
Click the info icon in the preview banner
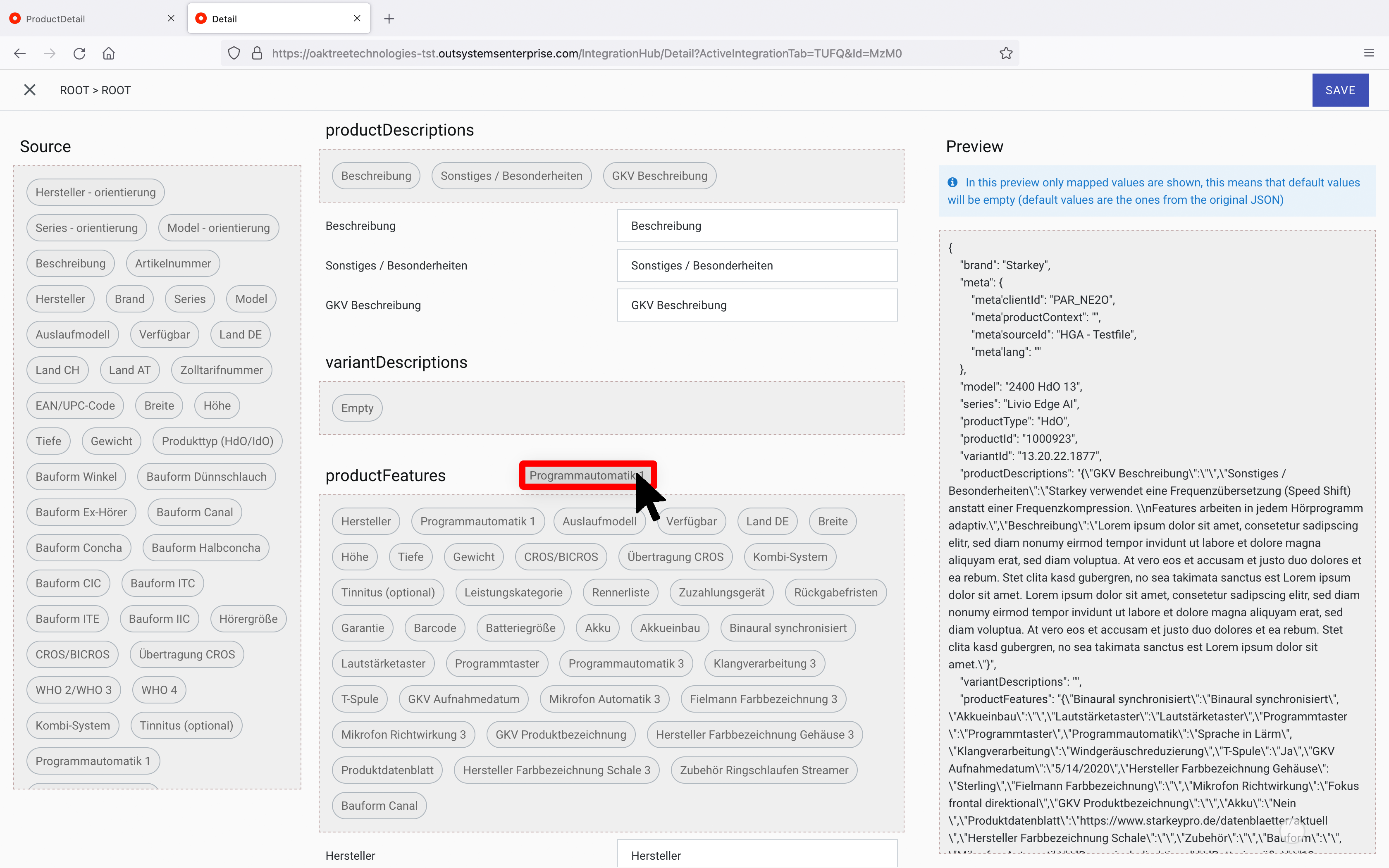(952, 182)
